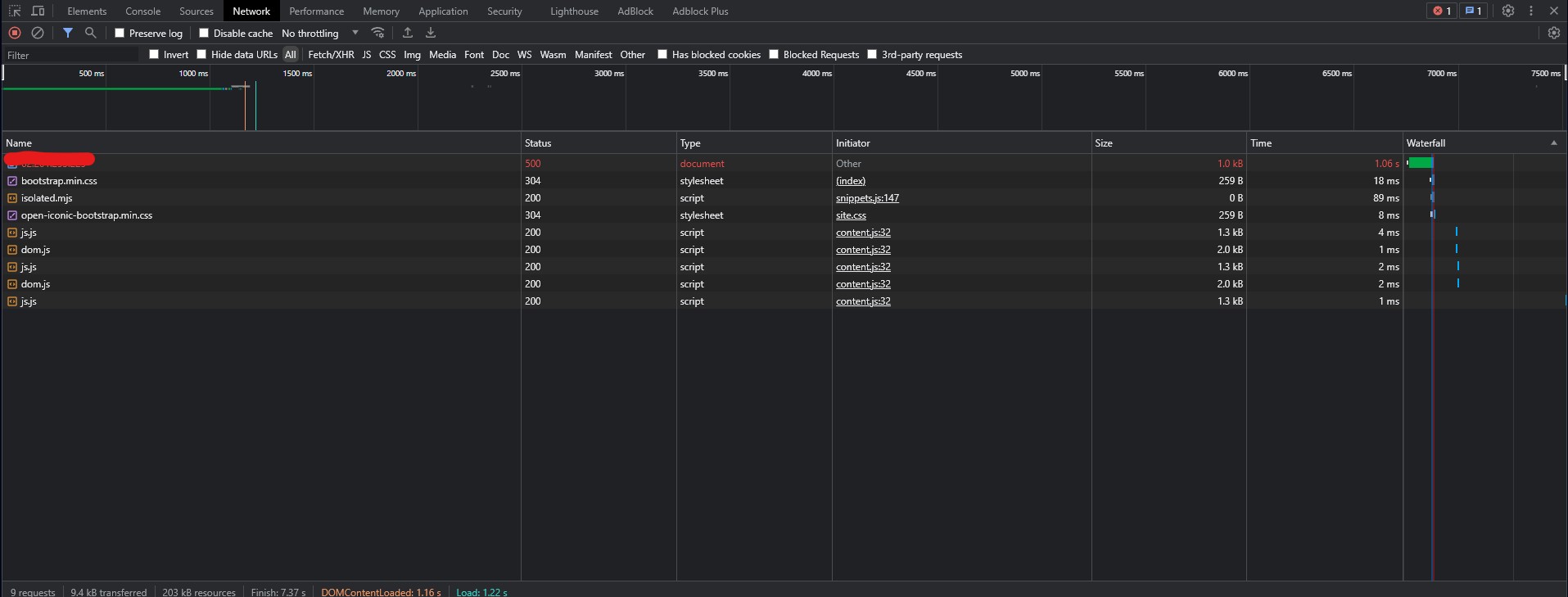Toggle the device toolbar icon
Viewport: 1568px width, 597px height.
[38, 11]
